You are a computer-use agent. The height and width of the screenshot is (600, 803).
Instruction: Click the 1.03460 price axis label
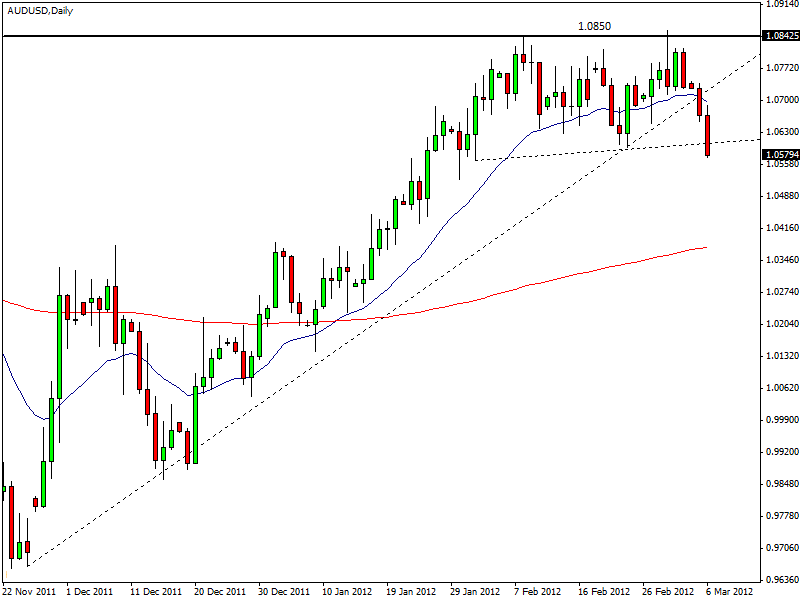pyautogui.click(x=779, y=259)
